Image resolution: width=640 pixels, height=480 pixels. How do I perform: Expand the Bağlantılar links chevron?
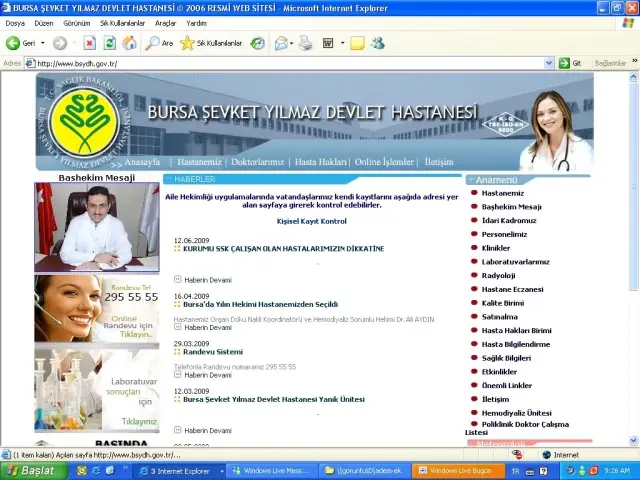tap(634, 61)
